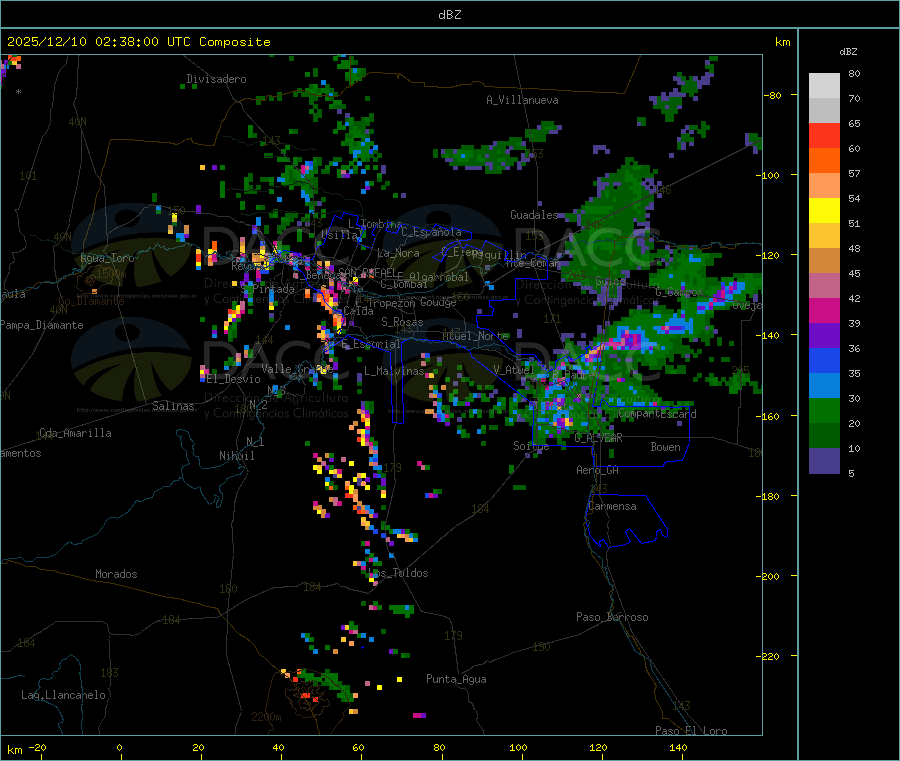Image resolution: width=900 pixels, height=761 pixels.
Task: Click the Lag.Llancanelo location label
Action: click(64, 695)
